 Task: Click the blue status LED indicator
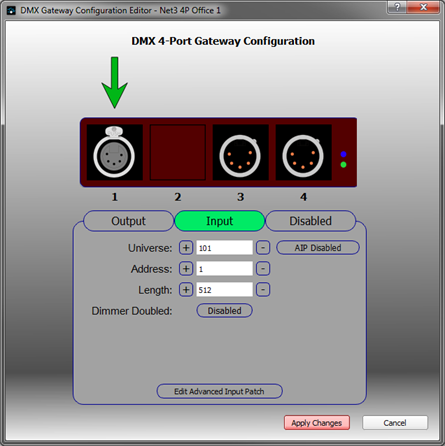click(343, 154)
